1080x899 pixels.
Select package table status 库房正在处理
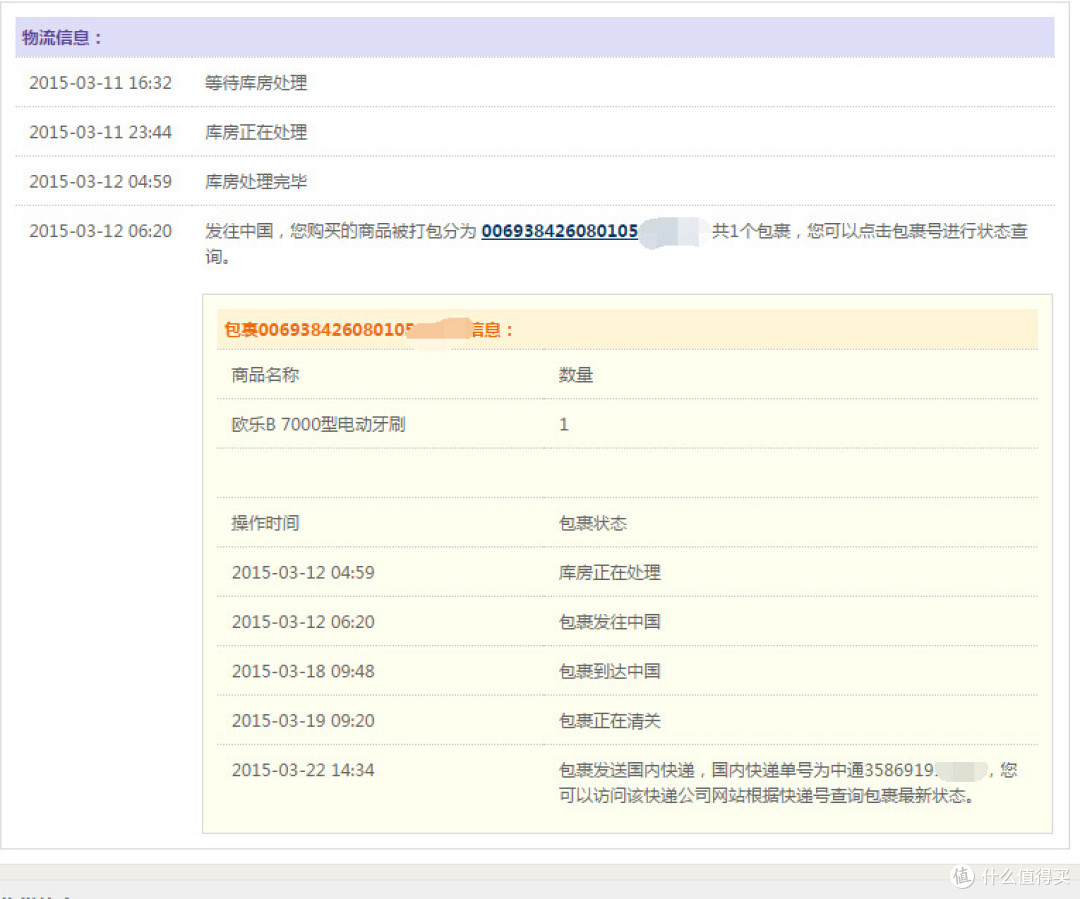coord(610,572)
